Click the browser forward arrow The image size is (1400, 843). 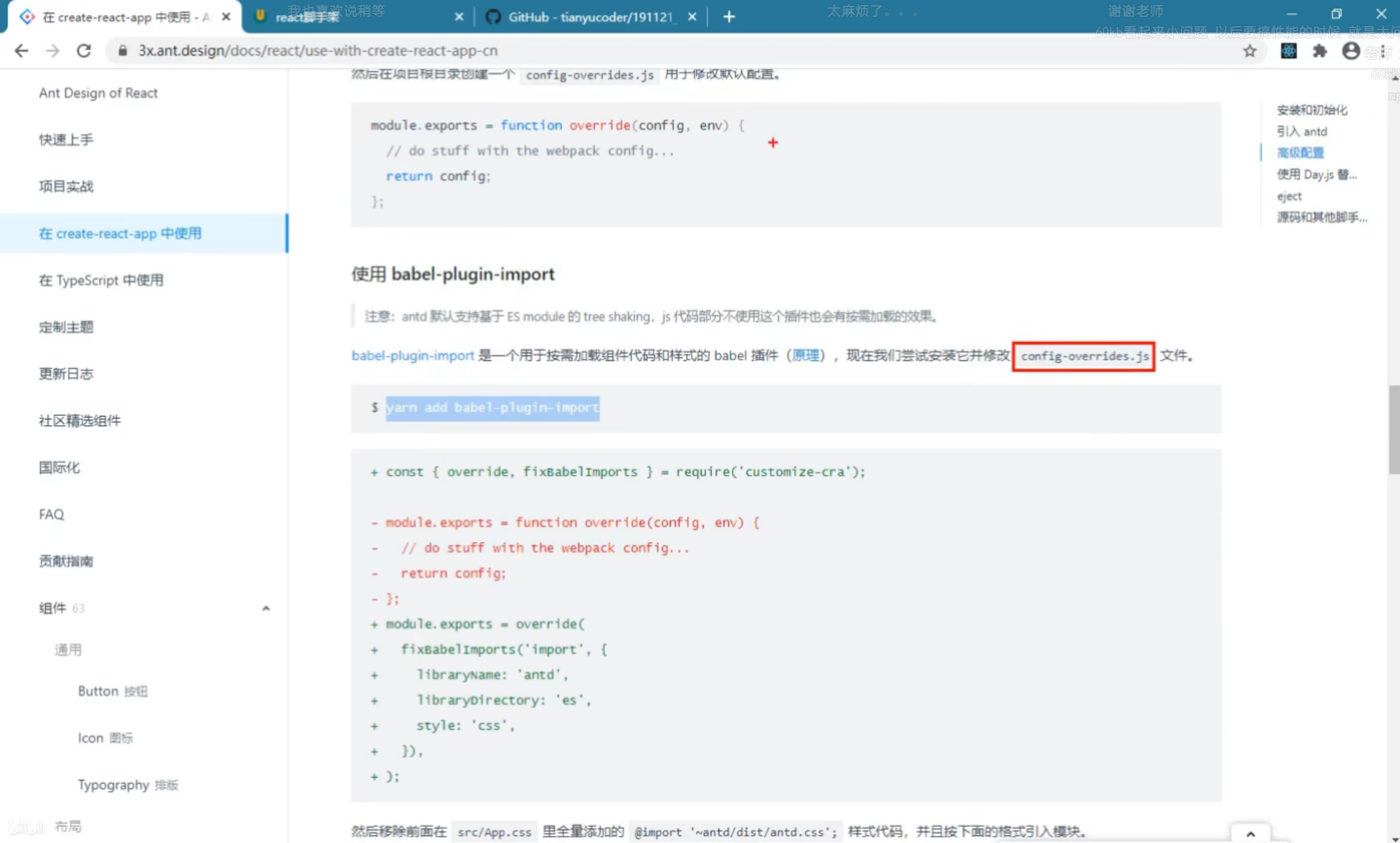coord(53,51)
